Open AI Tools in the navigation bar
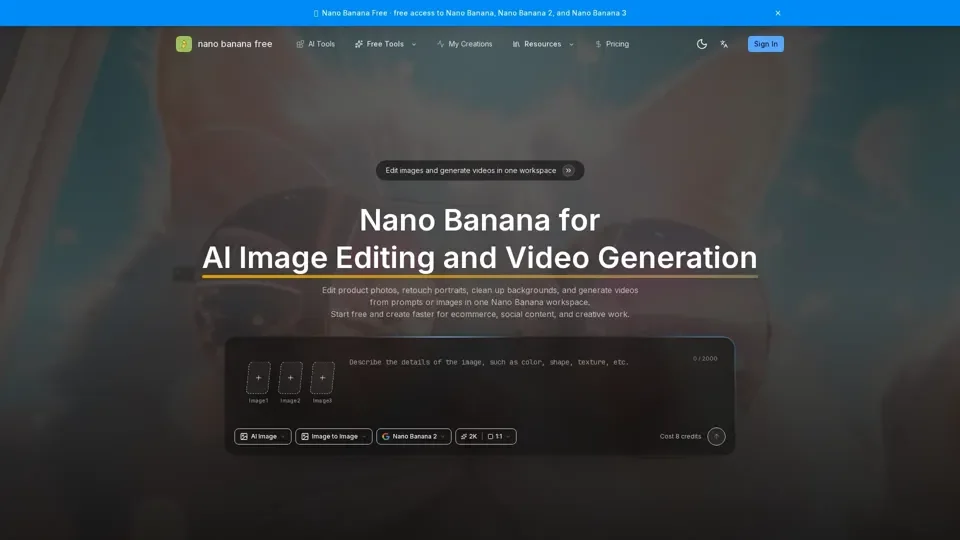 (x=315, y=44)
